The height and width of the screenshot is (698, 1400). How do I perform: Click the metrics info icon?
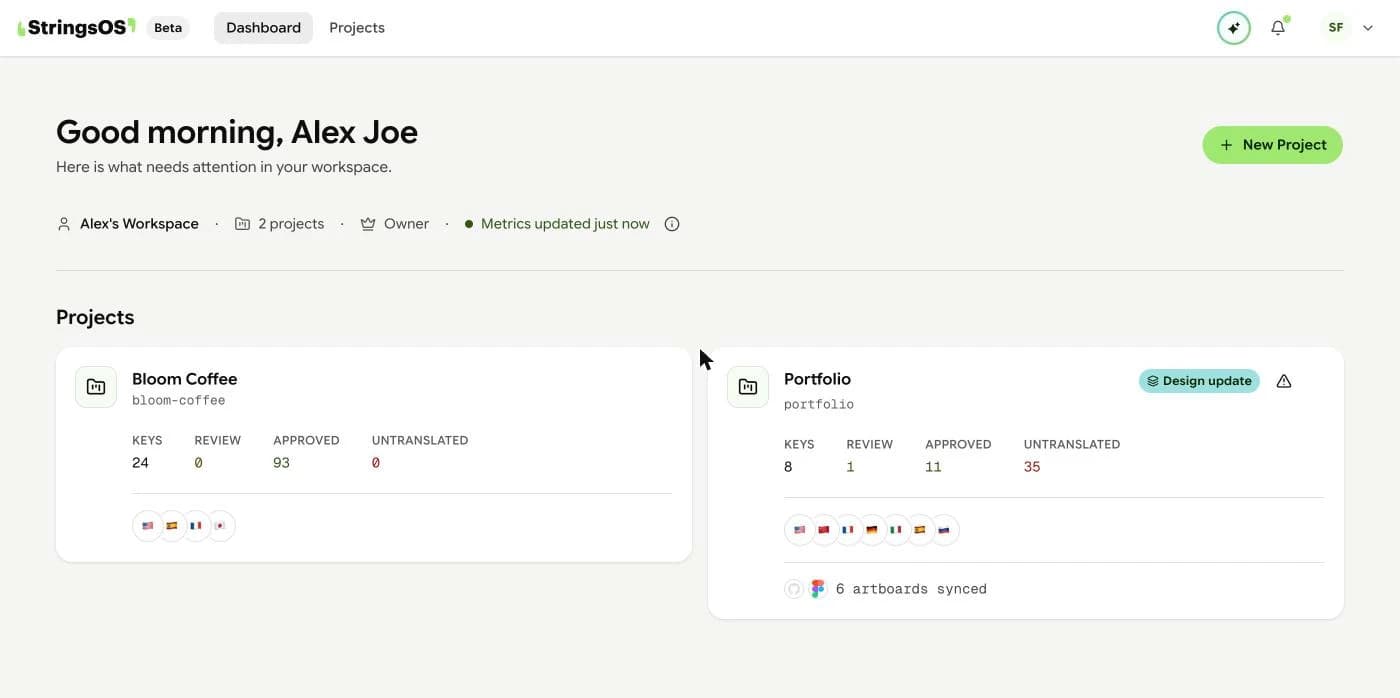672,224
